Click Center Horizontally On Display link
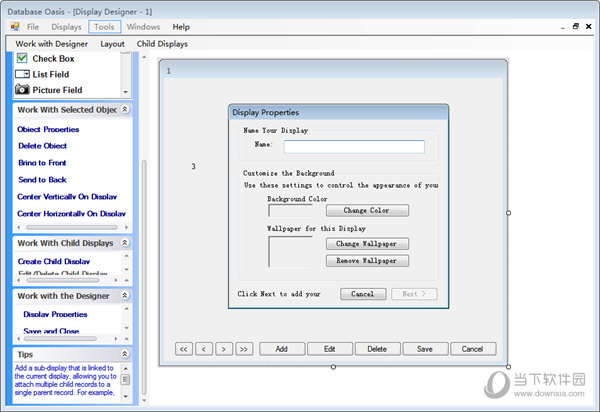Screen dimensions: 600x412 click(x=71, y=213)
